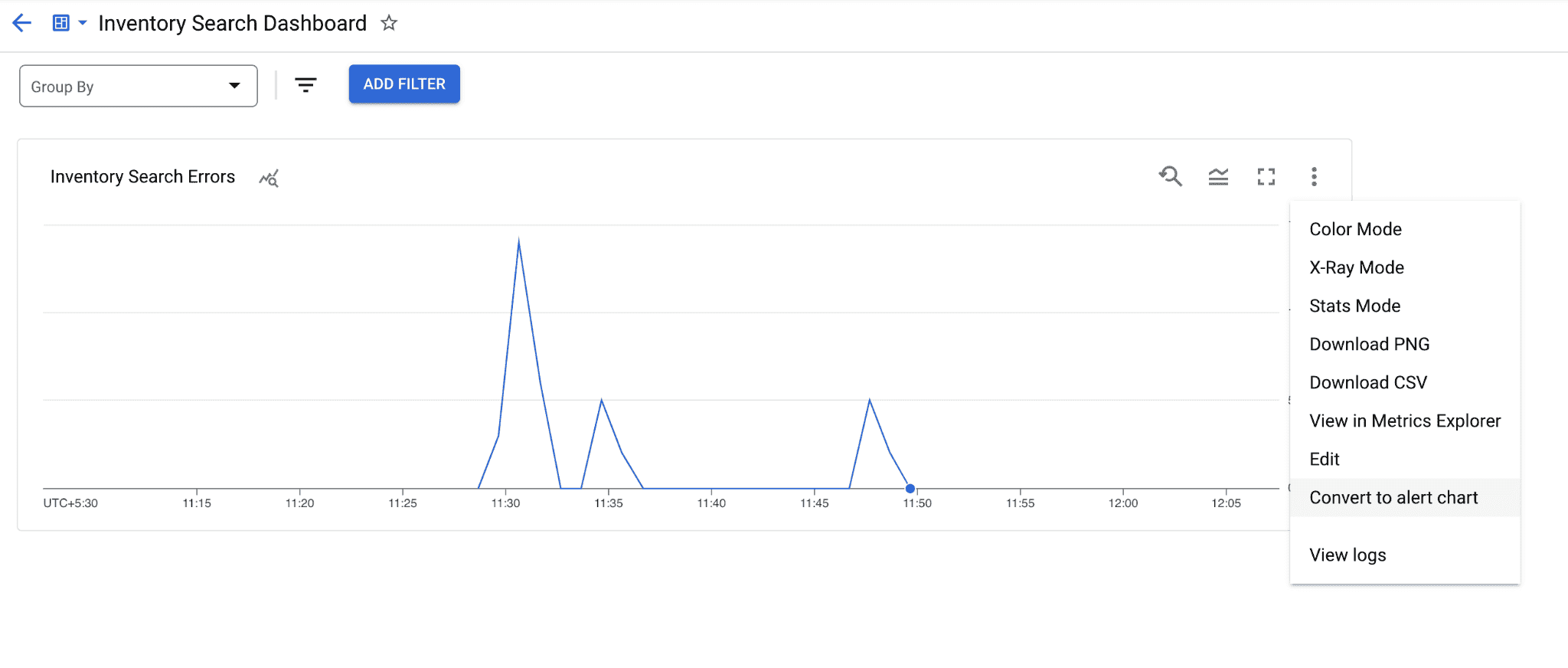
Task: Click the dashboard grid icon
Action: click(x=60, y=23)
